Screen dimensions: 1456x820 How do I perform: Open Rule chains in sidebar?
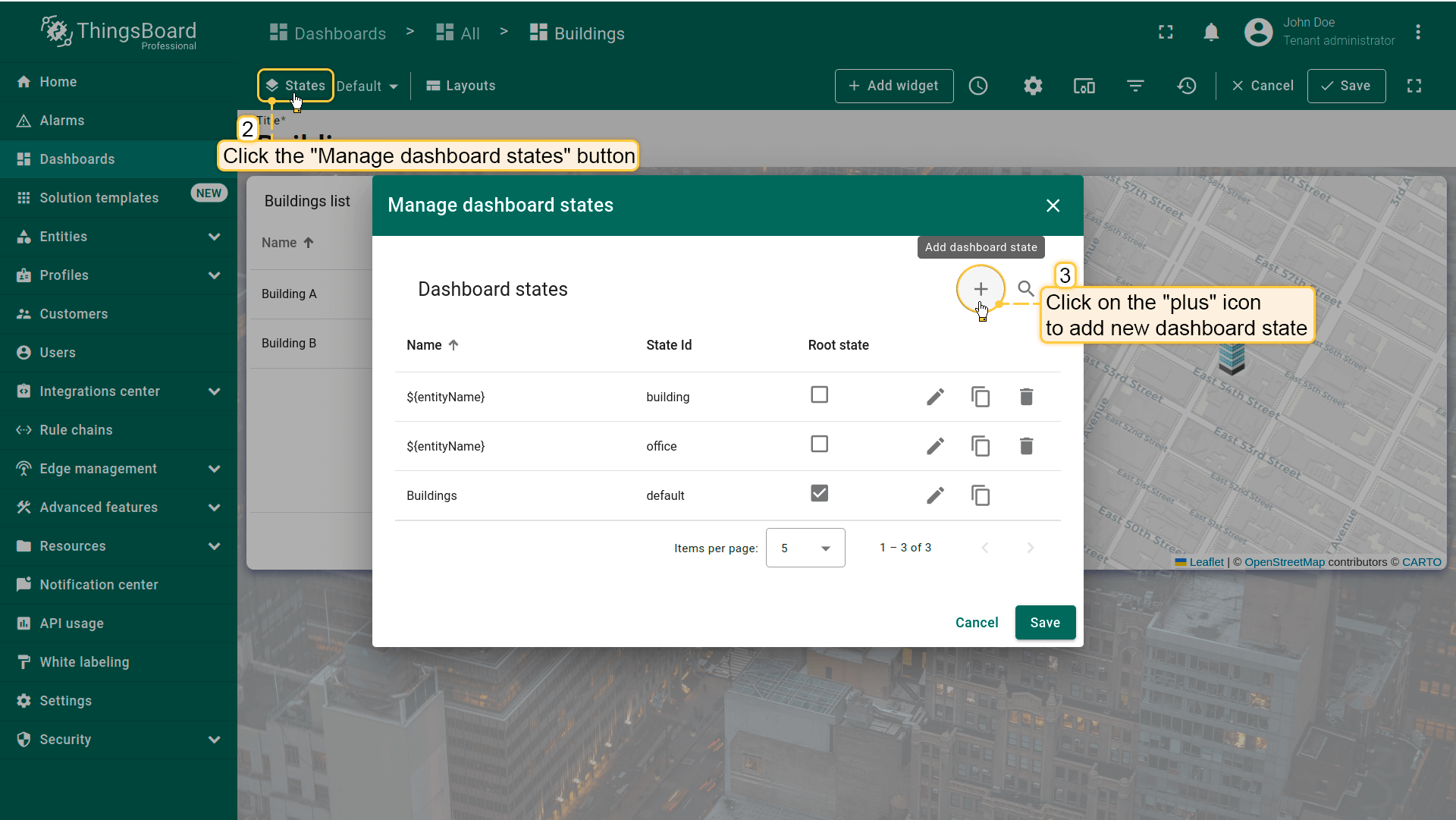tap(76, 430)
